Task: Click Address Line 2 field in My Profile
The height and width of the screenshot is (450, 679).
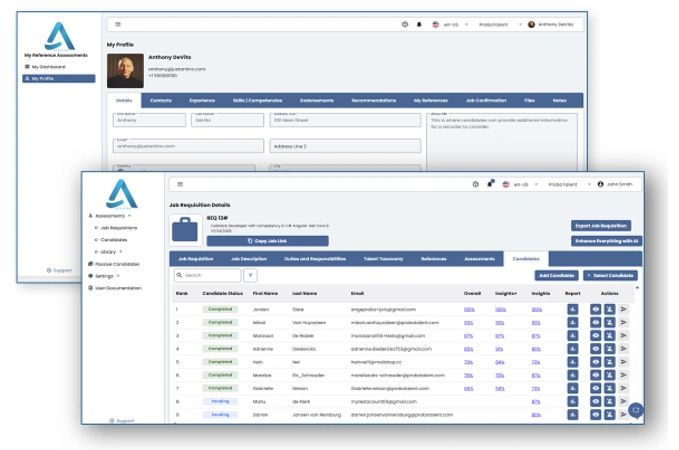Action: click(x=345, y=146)
